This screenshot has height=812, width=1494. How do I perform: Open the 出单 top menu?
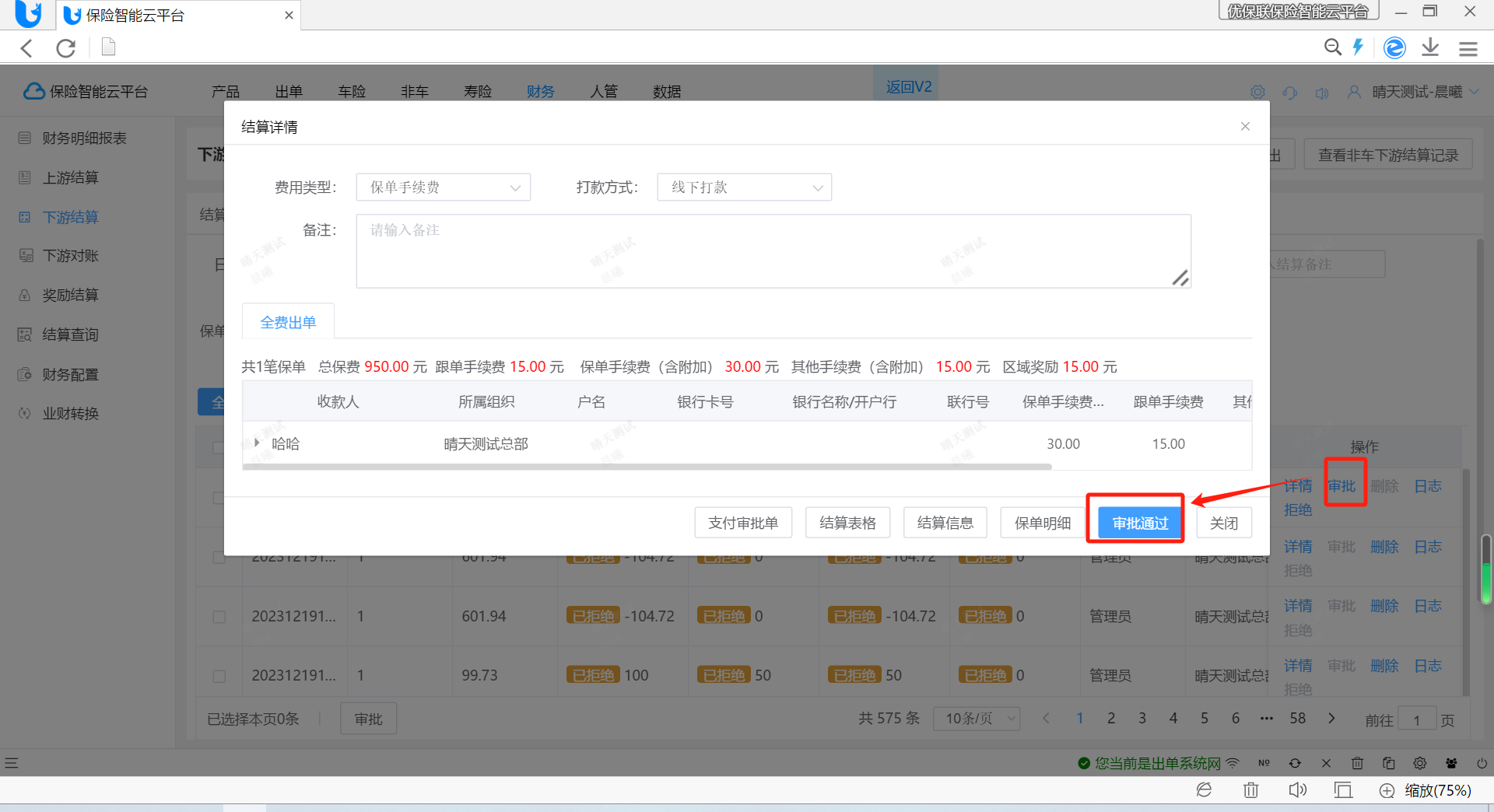[289, 92]
